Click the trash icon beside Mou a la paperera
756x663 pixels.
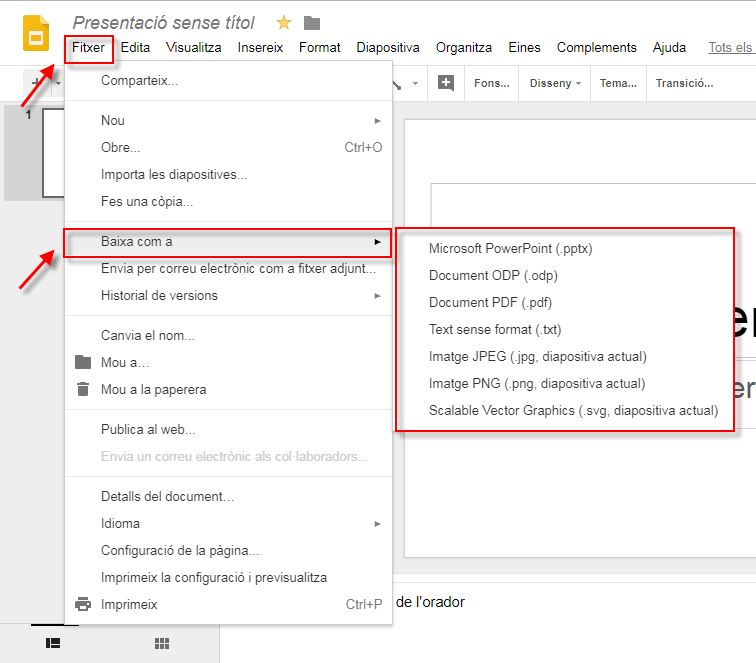(83, 389)
